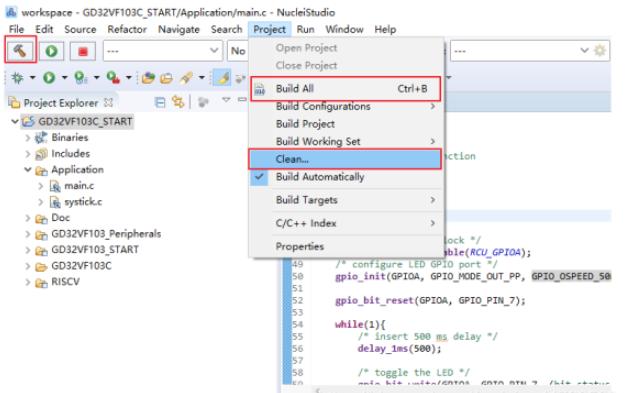
Task: Expand the main.c node
Action: click(40, 186)
